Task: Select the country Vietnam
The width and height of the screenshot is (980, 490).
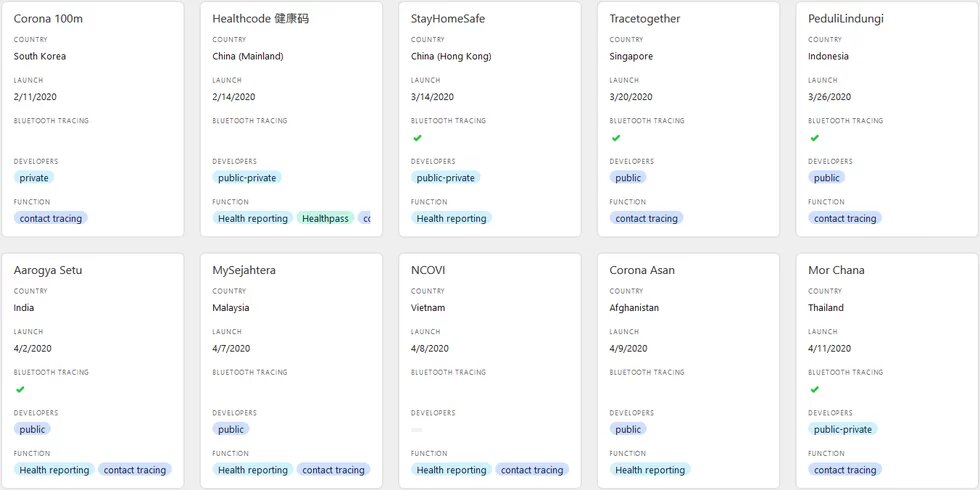Action: [428, 308]
